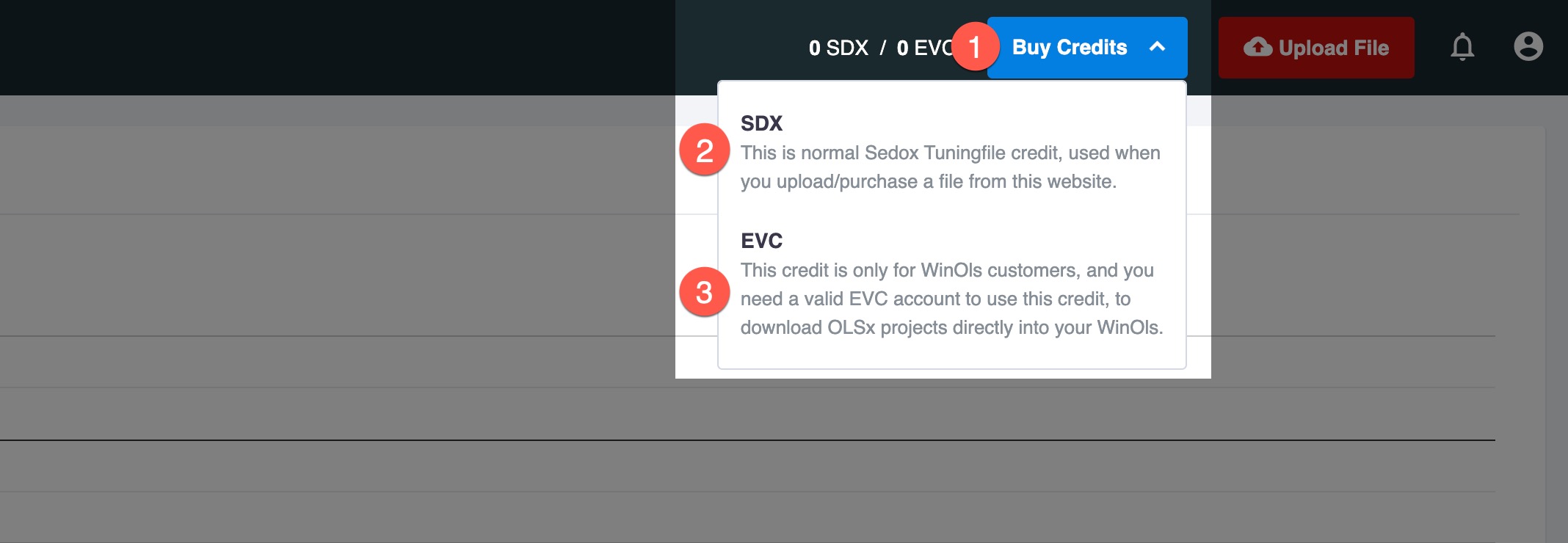Viewport: 1568px width, 543px height.
Task: Select the SDX heading in the dropdown
Action: tap(761, 123)
